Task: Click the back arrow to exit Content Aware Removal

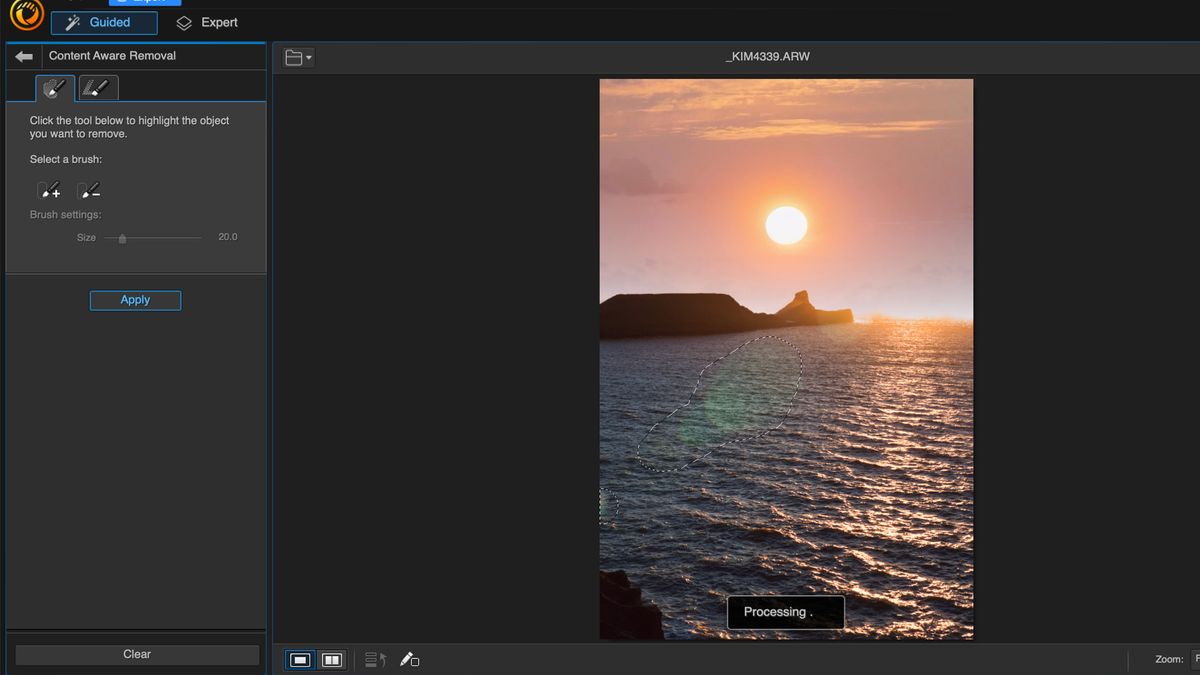Action: tap(23, 56)
